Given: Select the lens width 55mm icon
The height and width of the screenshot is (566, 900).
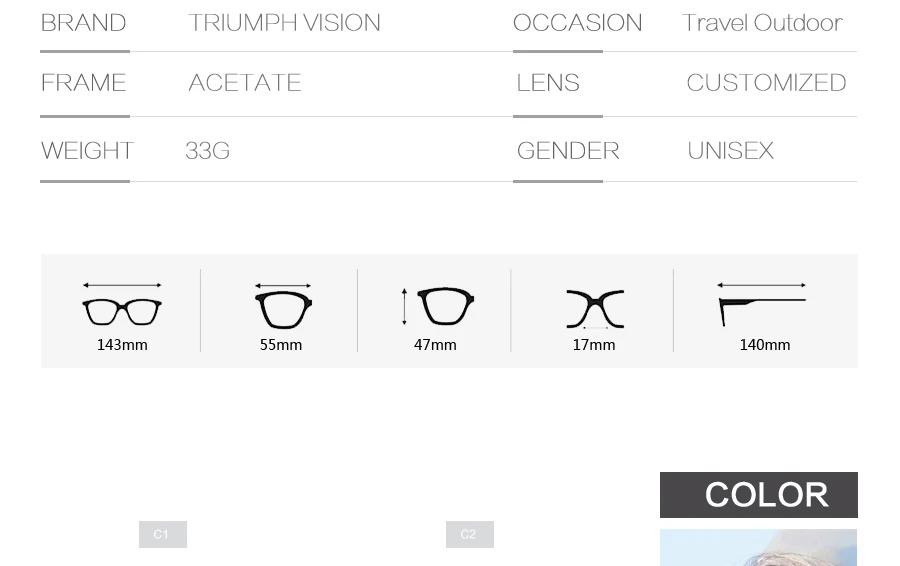Looking at the screenshot, I should tap(283, 305).
